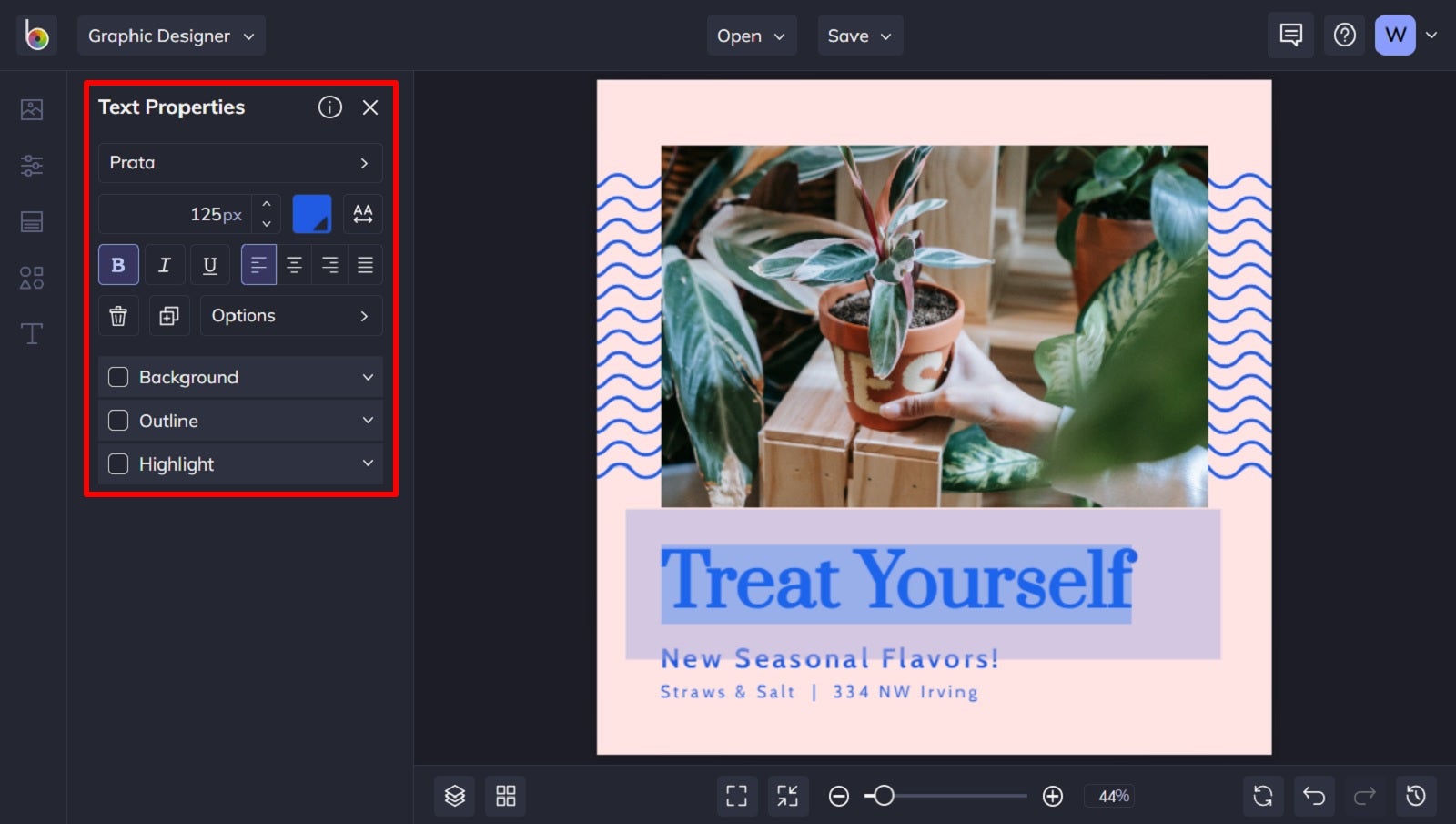Apply underline to the selected text
This screenshot has width=1456, height=824.
pyautogui.click(x=209, y=265)
